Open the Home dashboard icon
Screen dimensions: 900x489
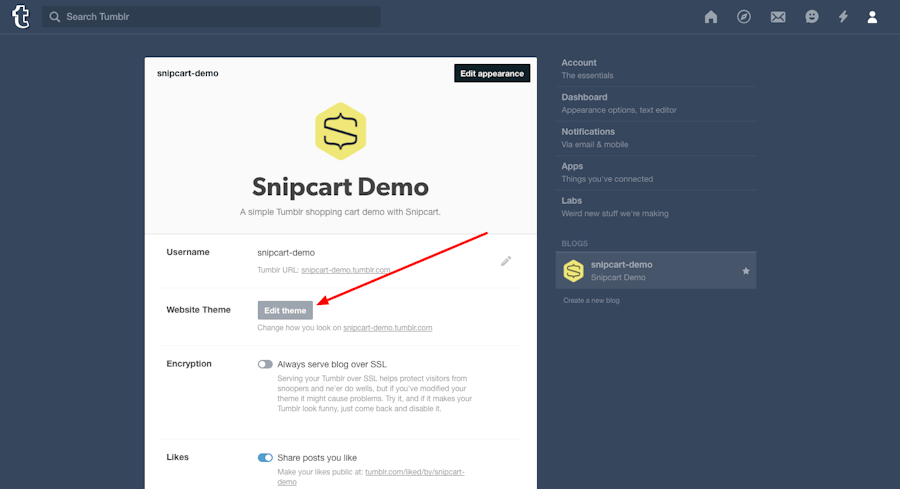point(711,17)
